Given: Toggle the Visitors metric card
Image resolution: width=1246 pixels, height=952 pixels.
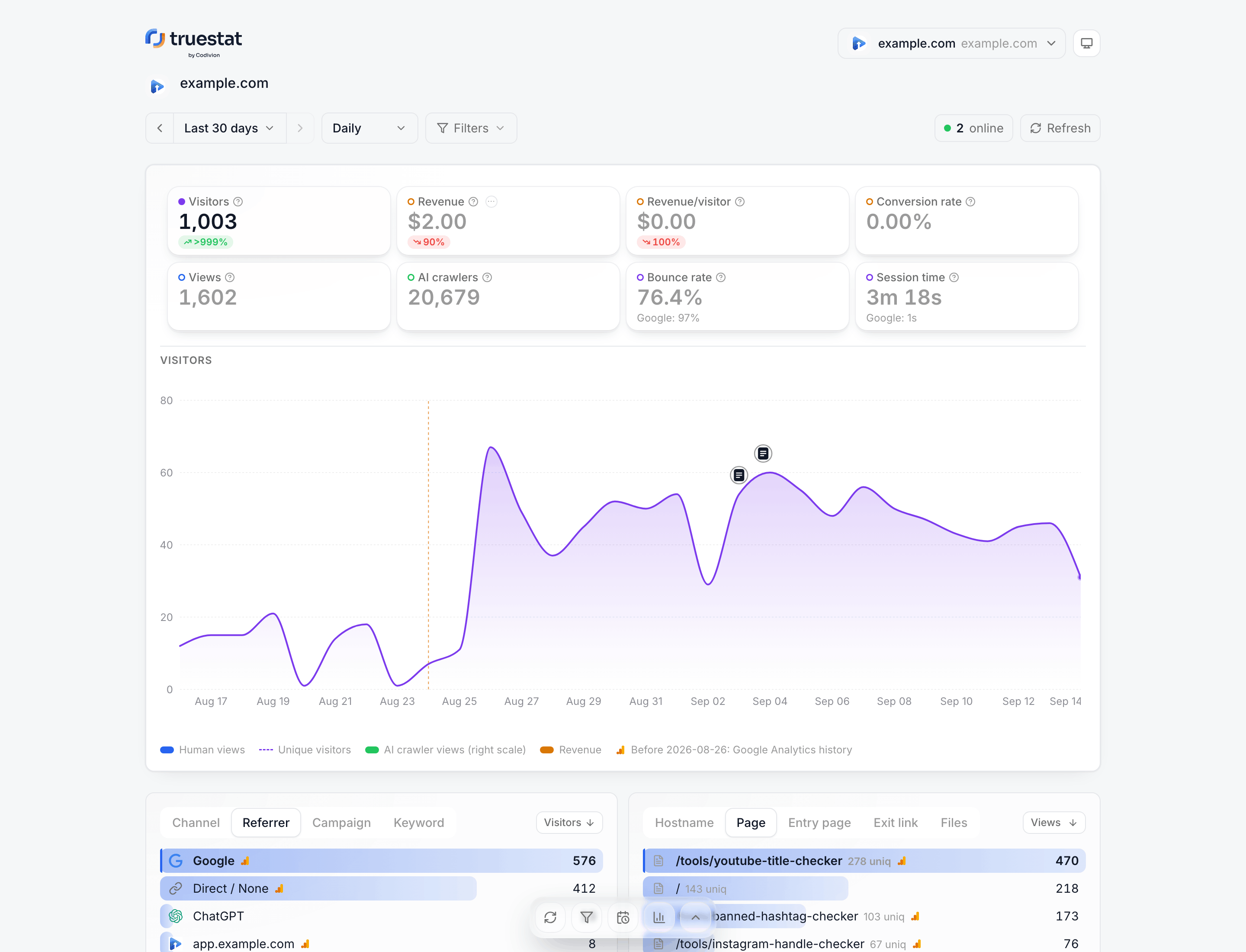Looking at the screenshot, I should point(279,221).
